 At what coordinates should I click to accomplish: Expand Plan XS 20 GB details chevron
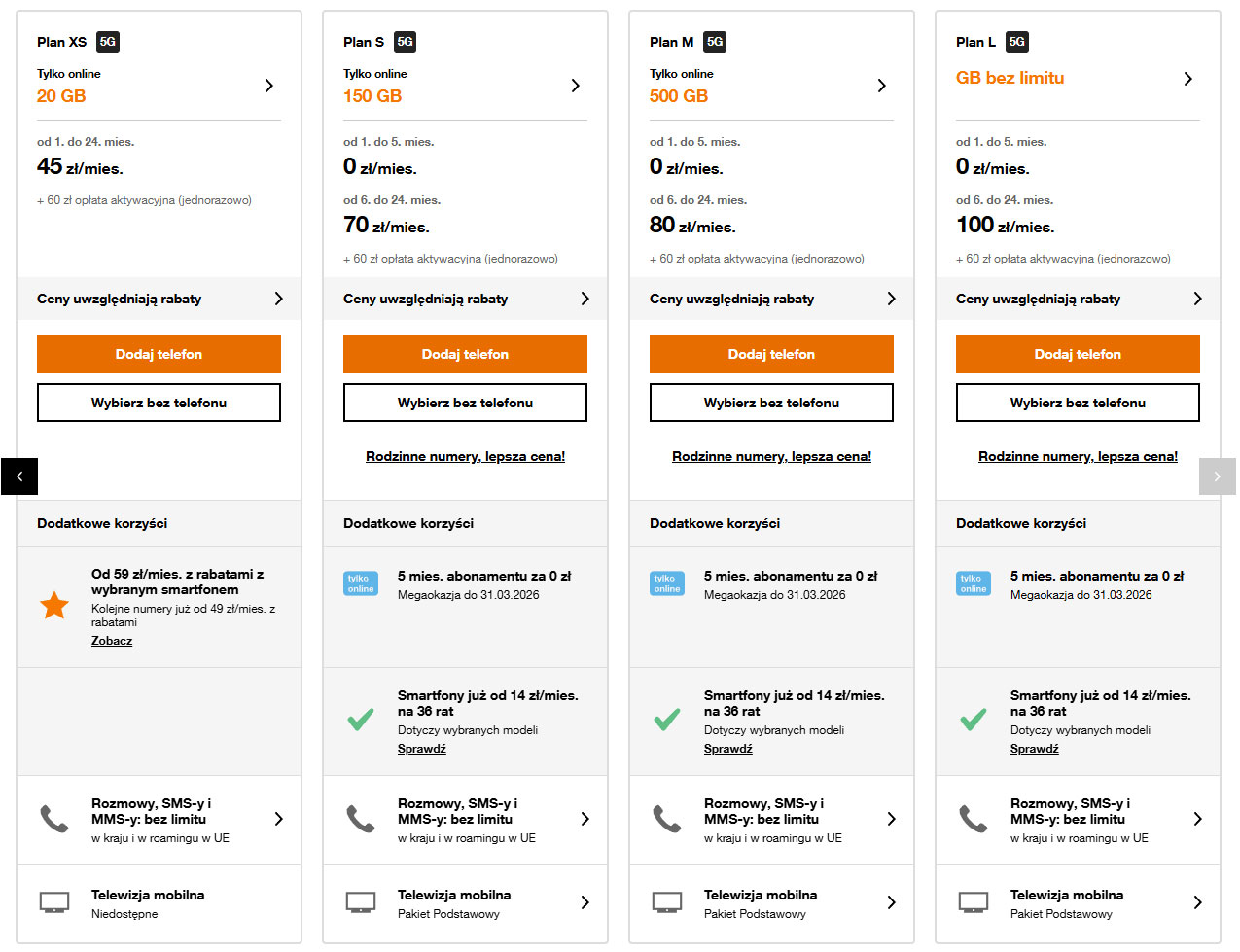(x=269, y=86)
